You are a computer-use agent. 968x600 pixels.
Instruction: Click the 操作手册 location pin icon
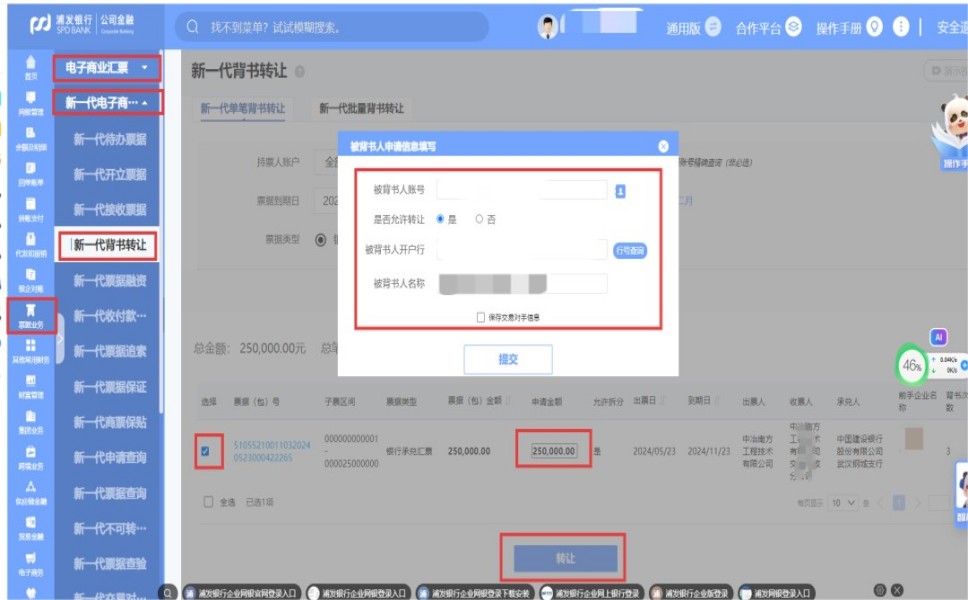point(874,27)
